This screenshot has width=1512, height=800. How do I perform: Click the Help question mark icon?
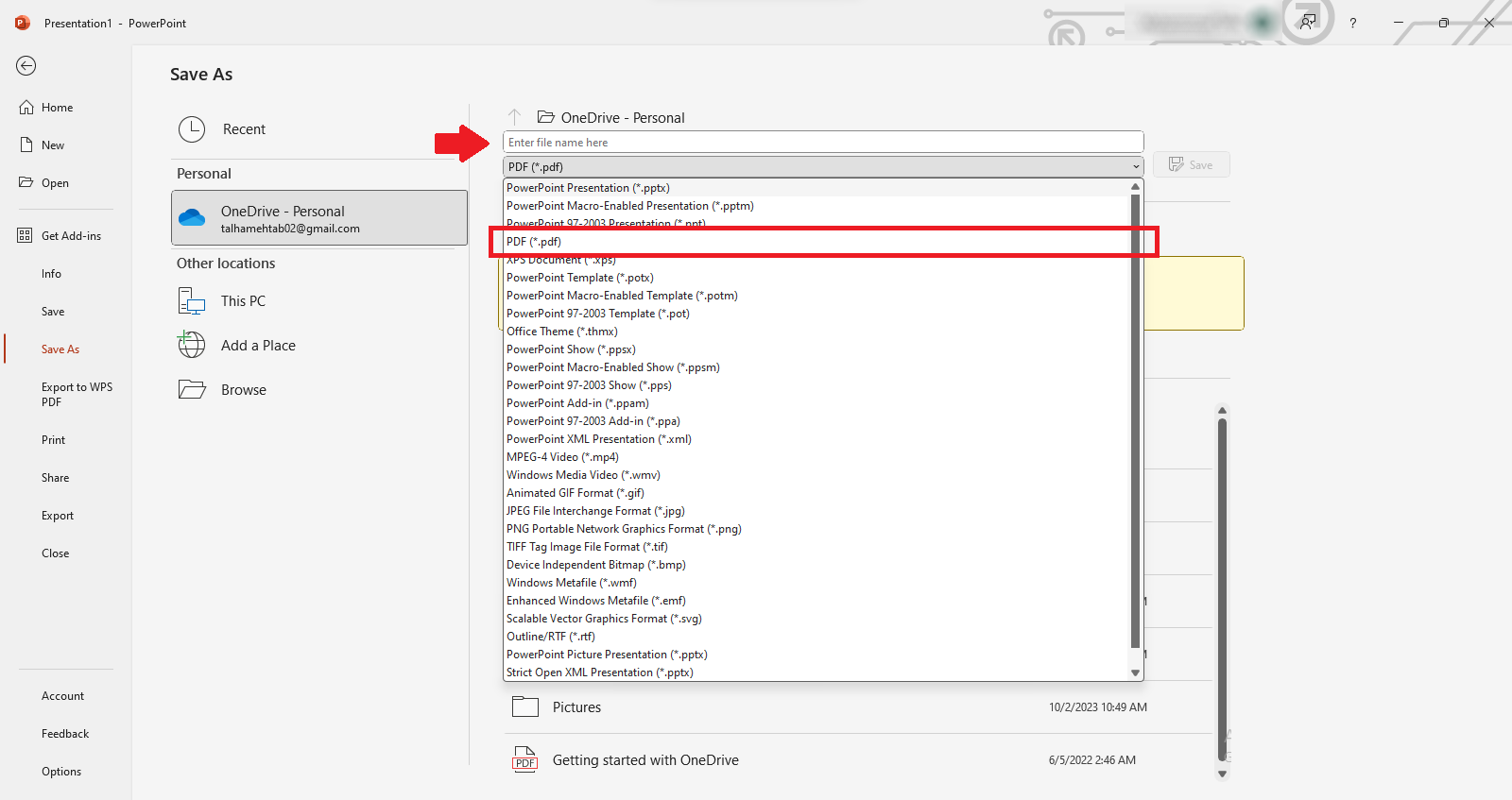tap(1353, 23)
